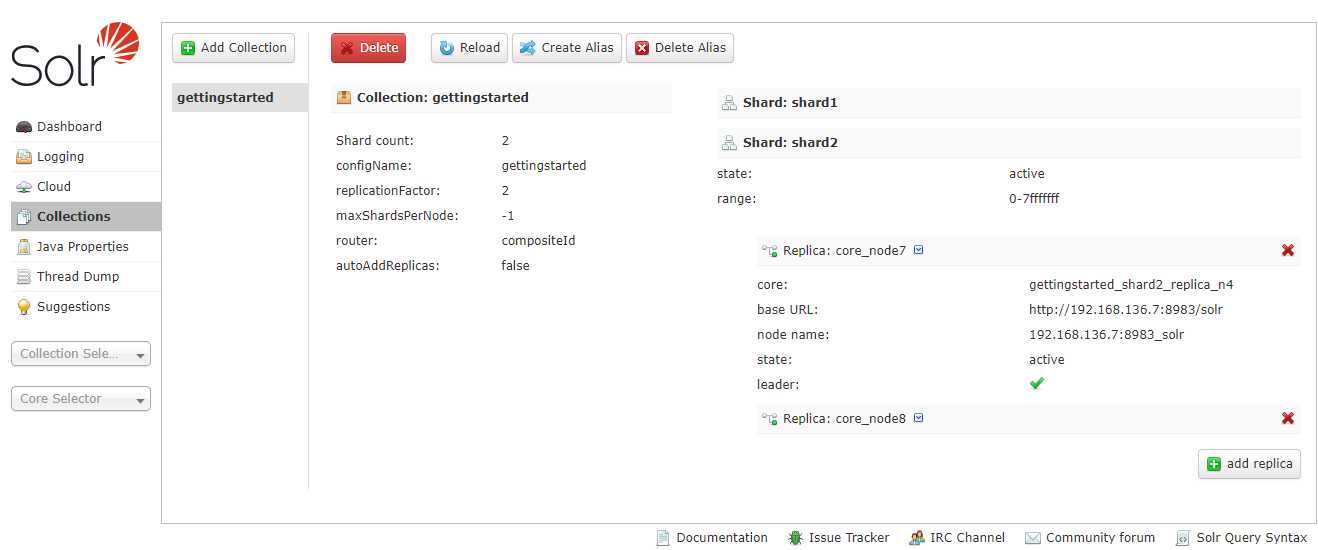The image size is (1318, 550).
Task: Open the Collection Selector dropdown
Action: tap(81, 354)
